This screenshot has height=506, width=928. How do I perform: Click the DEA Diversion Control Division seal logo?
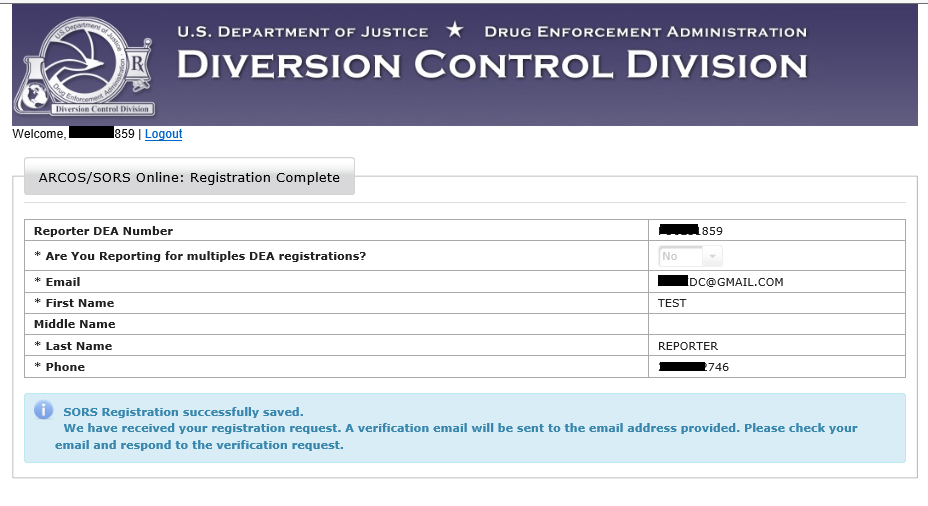tap(84, 66)
